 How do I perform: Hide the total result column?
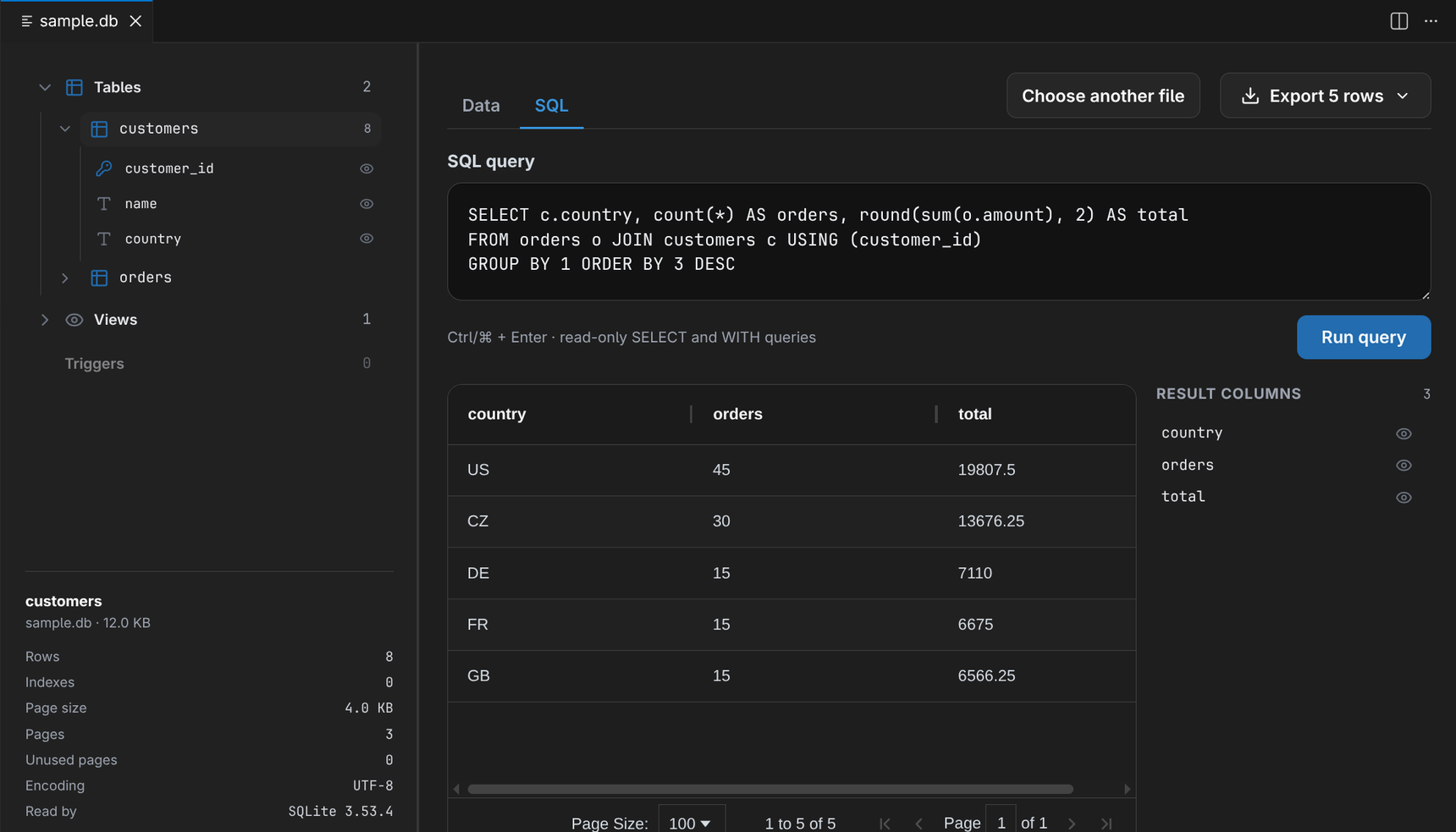pyautogui.click(x=1404, y=498)
